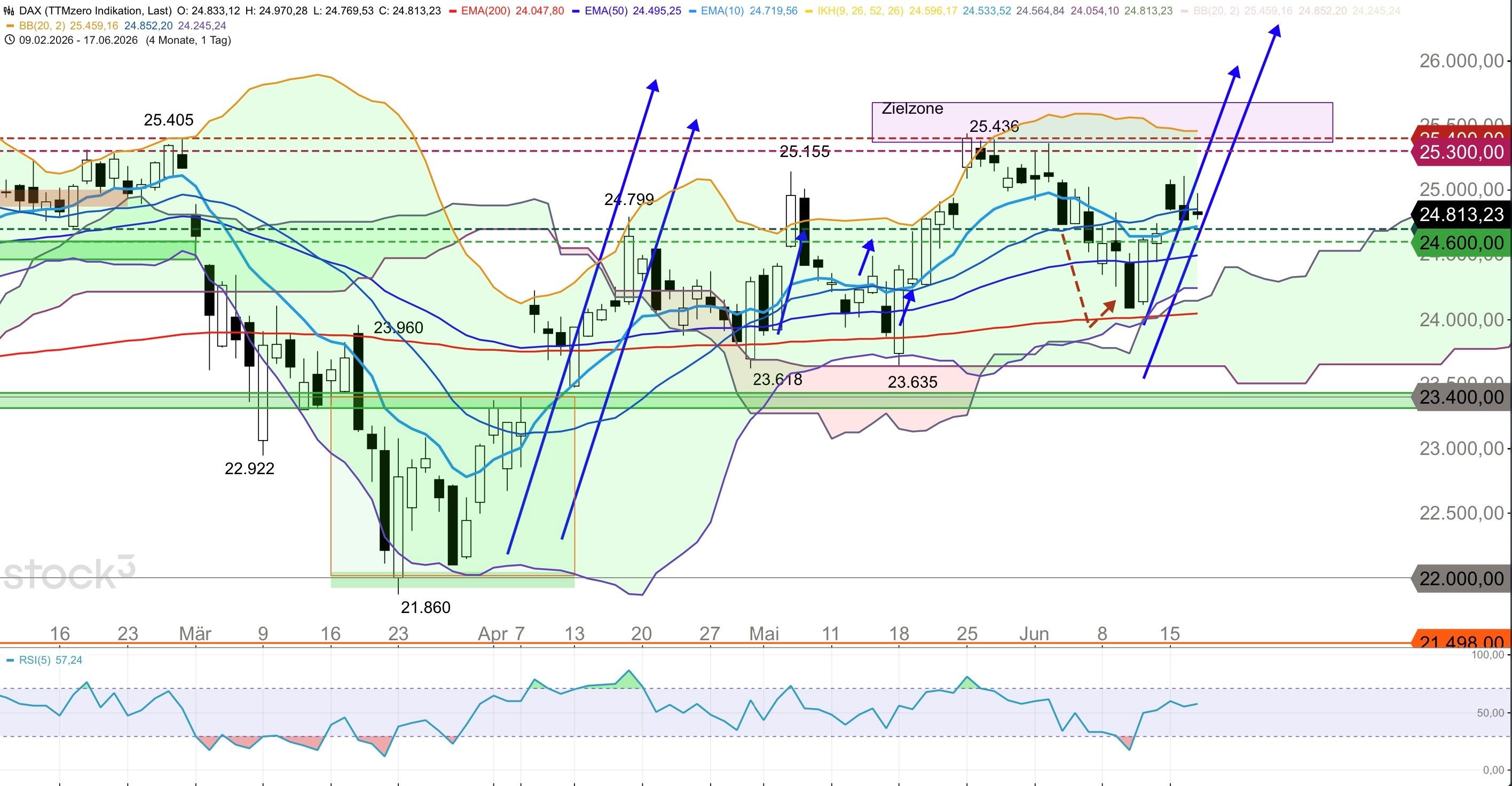1512x786 pixels.
Task: Click the close value C: 24.813,23 in header
Action: point(409,11)
